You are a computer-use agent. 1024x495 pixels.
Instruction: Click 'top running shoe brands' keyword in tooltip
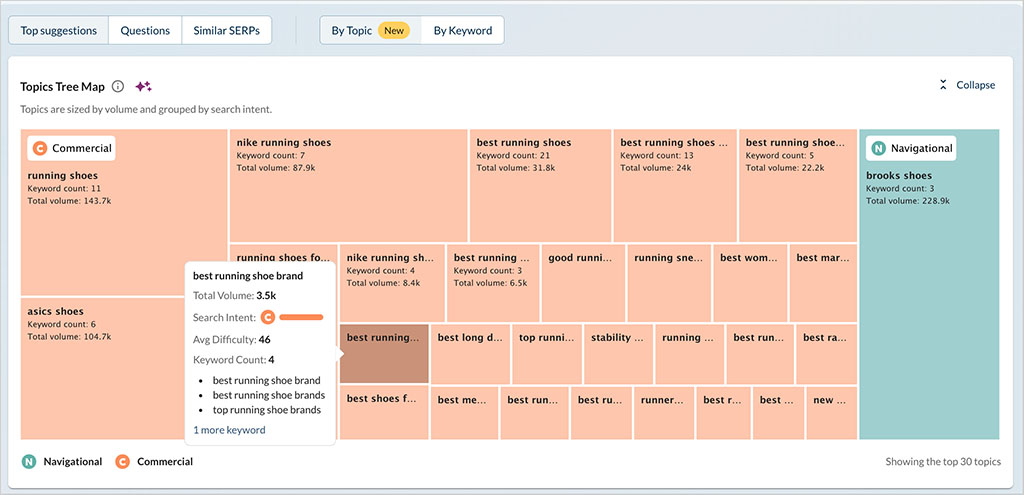tap(267, 410)
